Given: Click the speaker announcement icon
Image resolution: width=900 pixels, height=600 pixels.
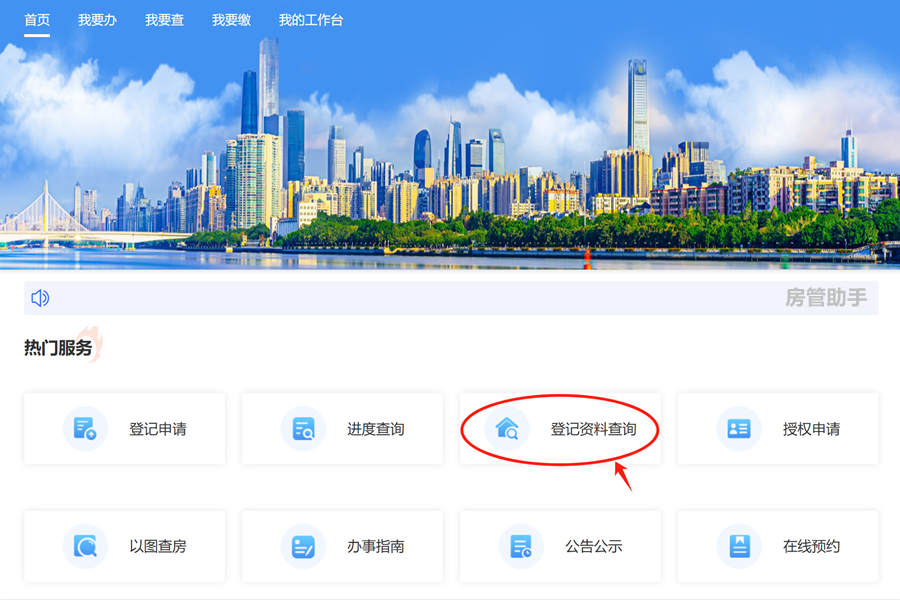Looking at the screenshot, I should (40, 298).
